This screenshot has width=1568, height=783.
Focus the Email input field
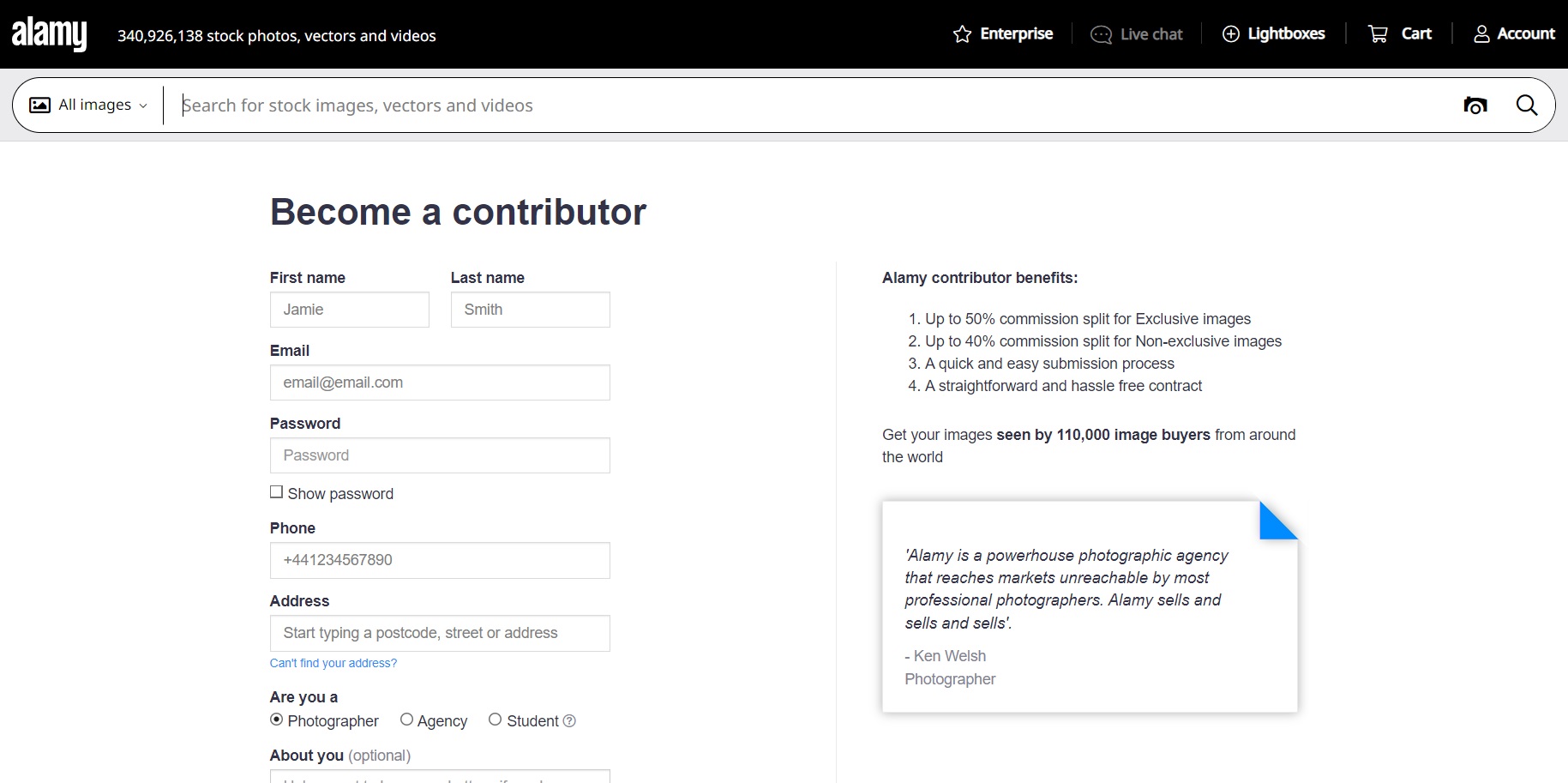click(440, 382)
